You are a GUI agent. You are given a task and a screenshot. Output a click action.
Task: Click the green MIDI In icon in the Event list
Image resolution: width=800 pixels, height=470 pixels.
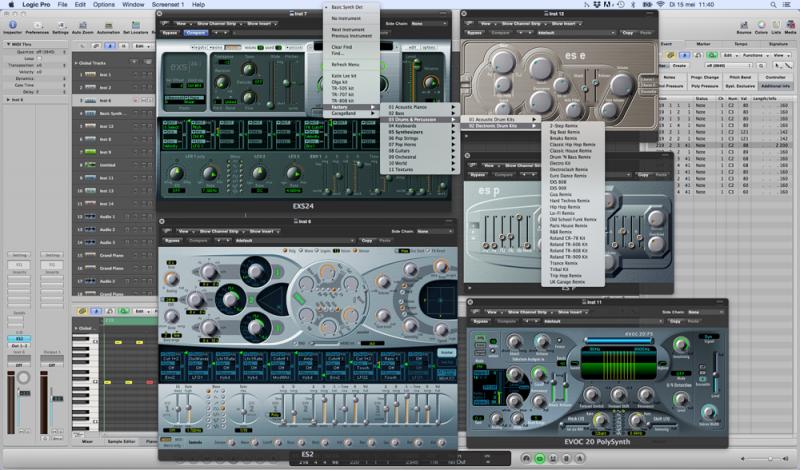click(711, 55)
